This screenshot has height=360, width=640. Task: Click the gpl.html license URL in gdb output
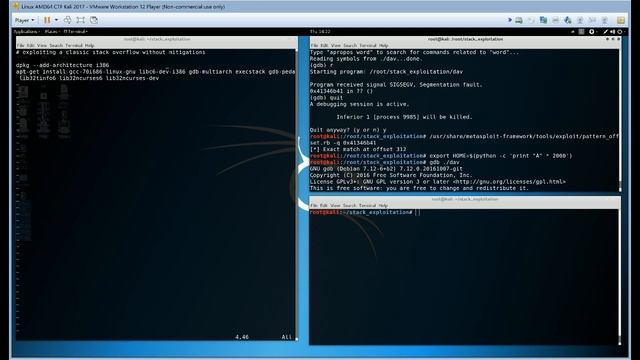coord(509,182)
